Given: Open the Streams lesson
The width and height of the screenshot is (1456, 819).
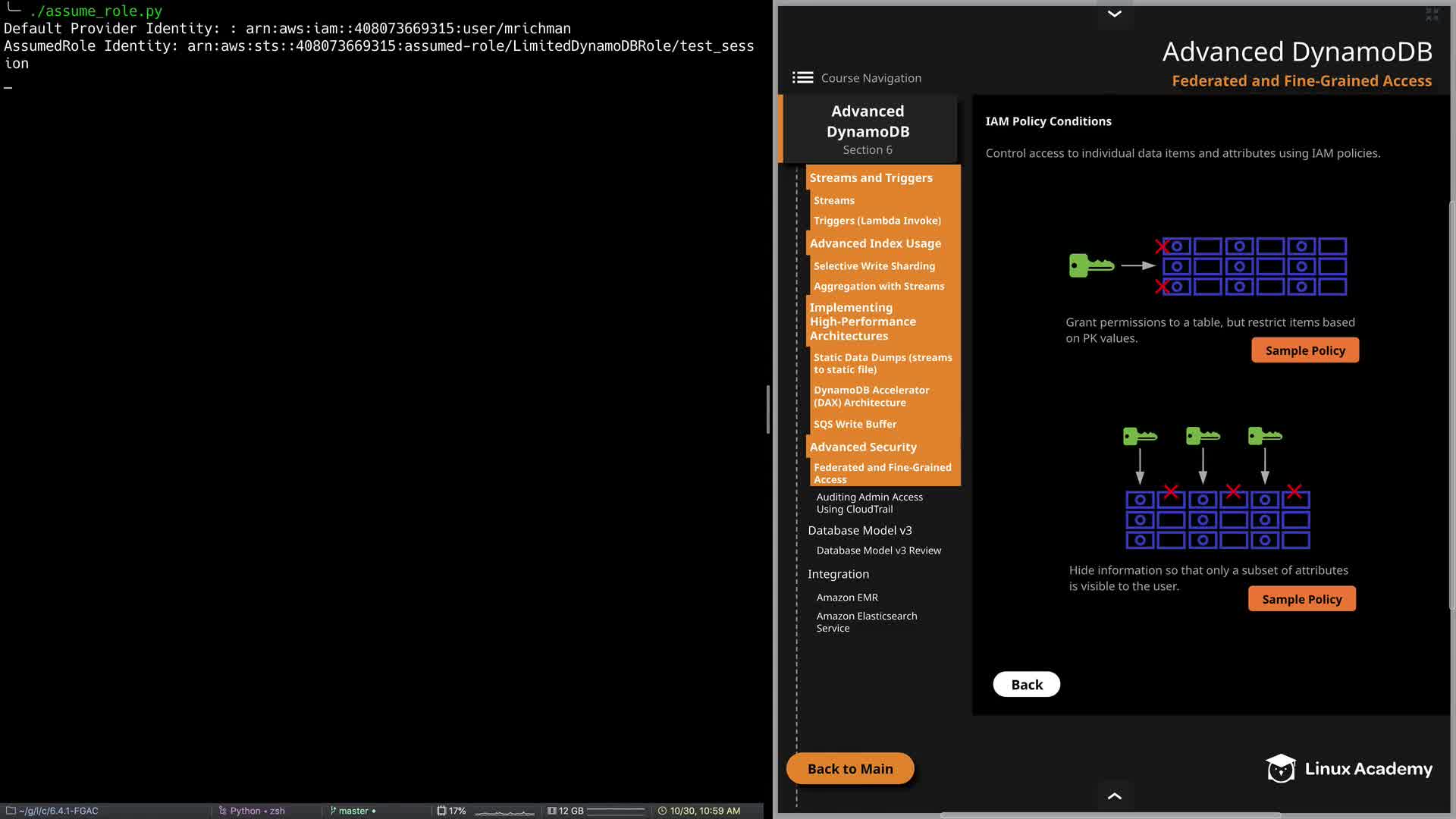Looking at the screenshot, I should [833, 200].
